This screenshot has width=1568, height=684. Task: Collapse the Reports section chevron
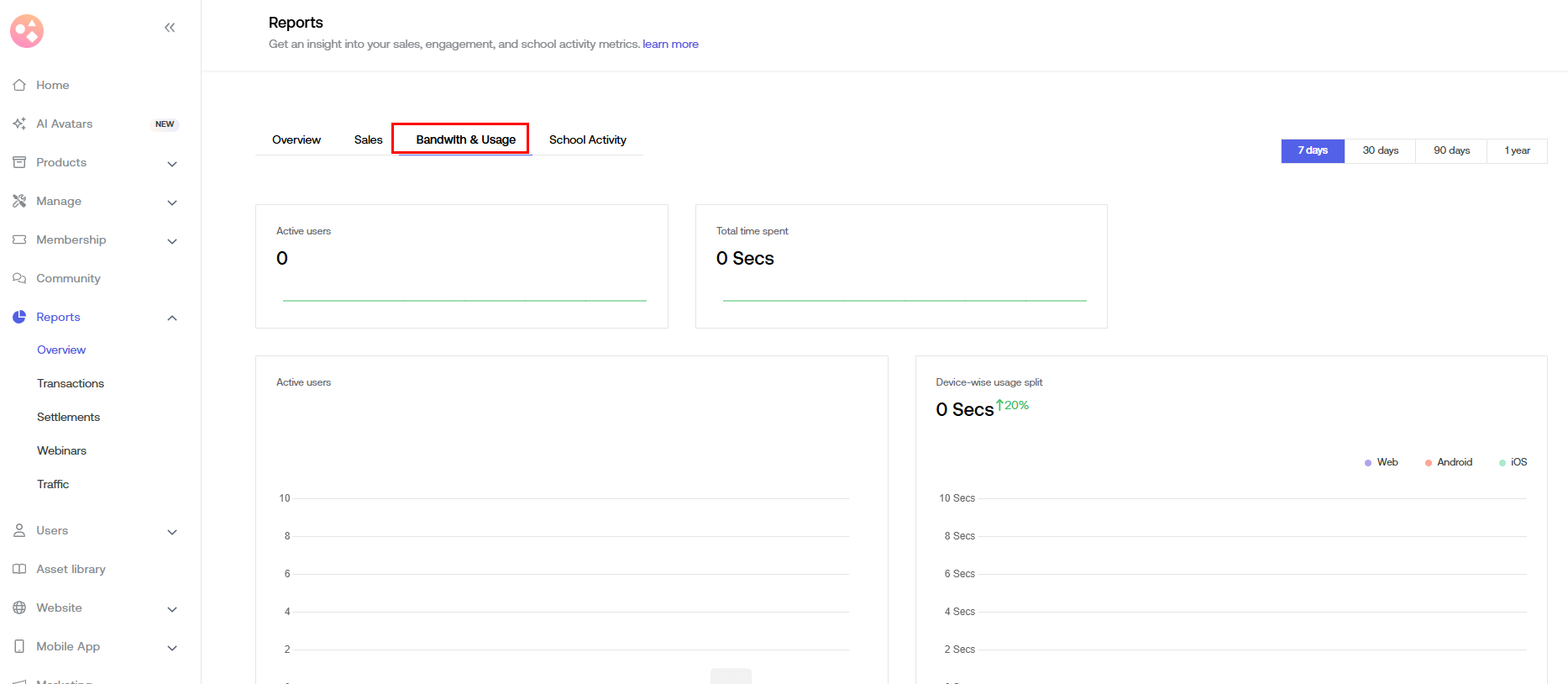point(172,318)
